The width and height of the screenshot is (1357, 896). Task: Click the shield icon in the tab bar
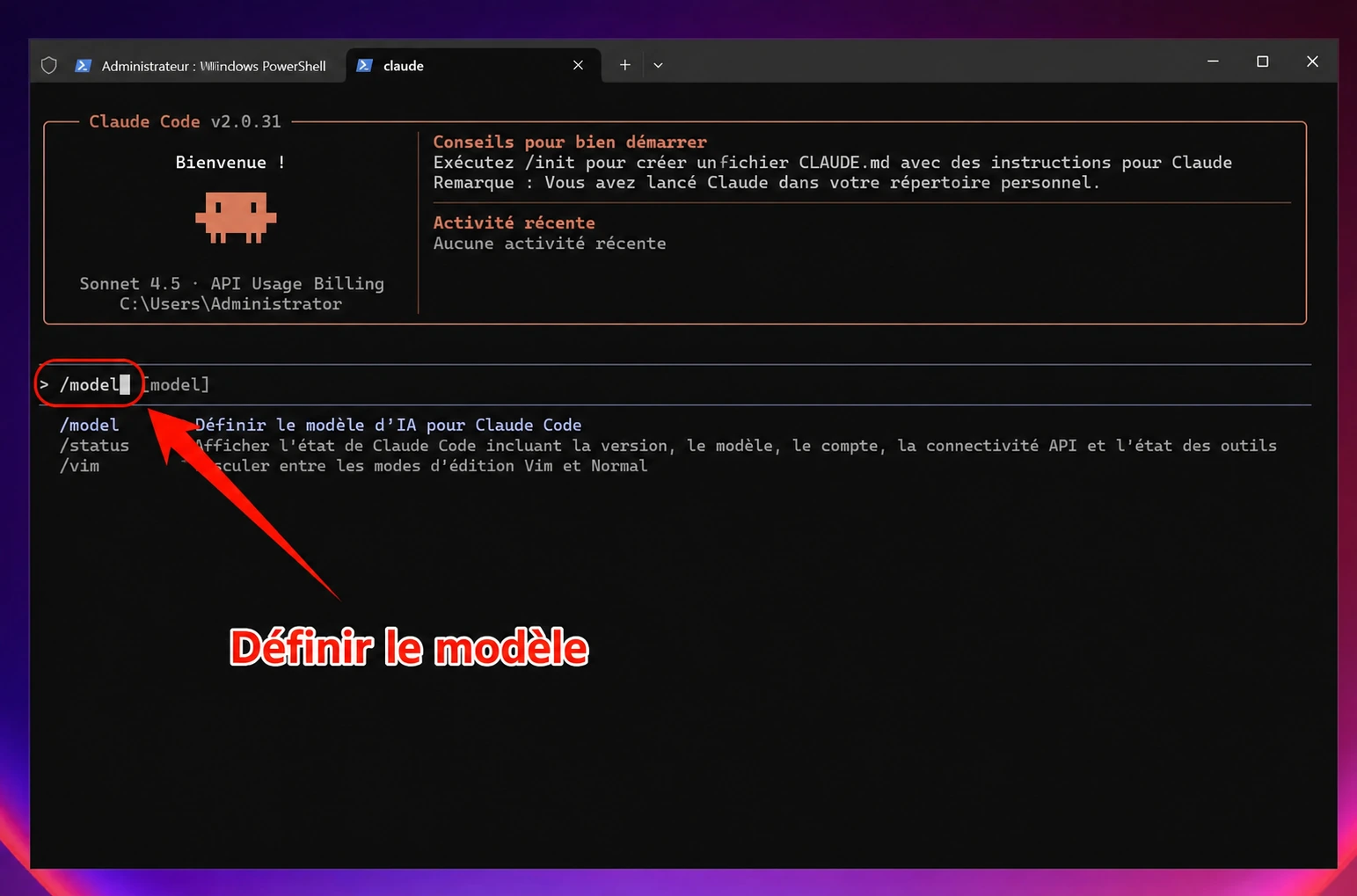coord(49,65)
